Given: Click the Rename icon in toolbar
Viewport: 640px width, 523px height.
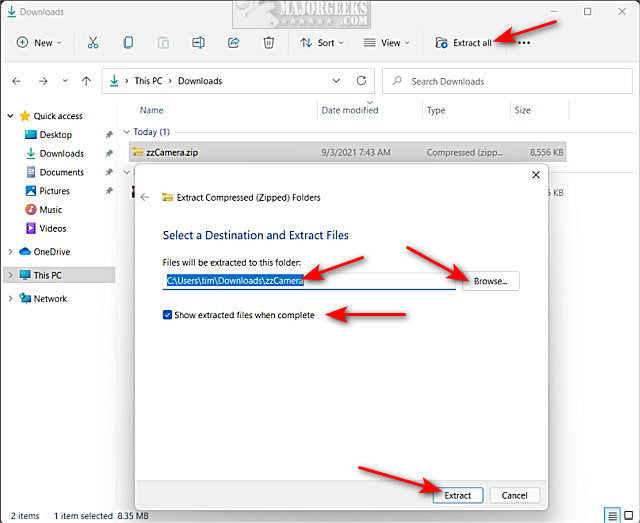Looking at the screenshot, I should tap(198, 42).
